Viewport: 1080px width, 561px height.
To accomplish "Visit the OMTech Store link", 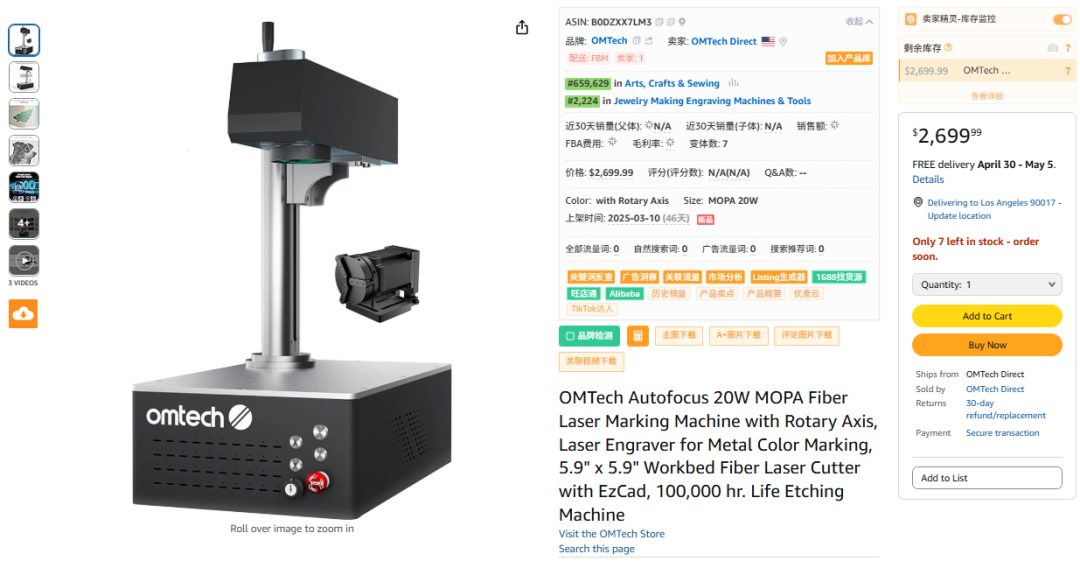I will point(612,533).
